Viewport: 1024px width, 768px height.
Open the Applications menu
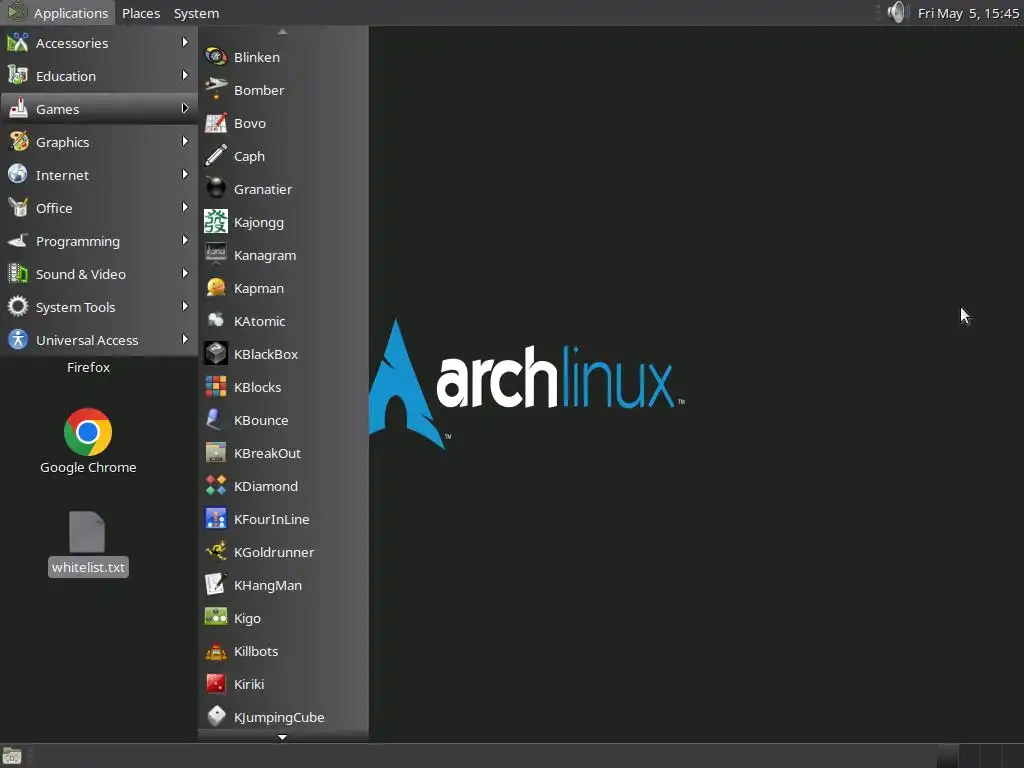click(x=57, y=13)
